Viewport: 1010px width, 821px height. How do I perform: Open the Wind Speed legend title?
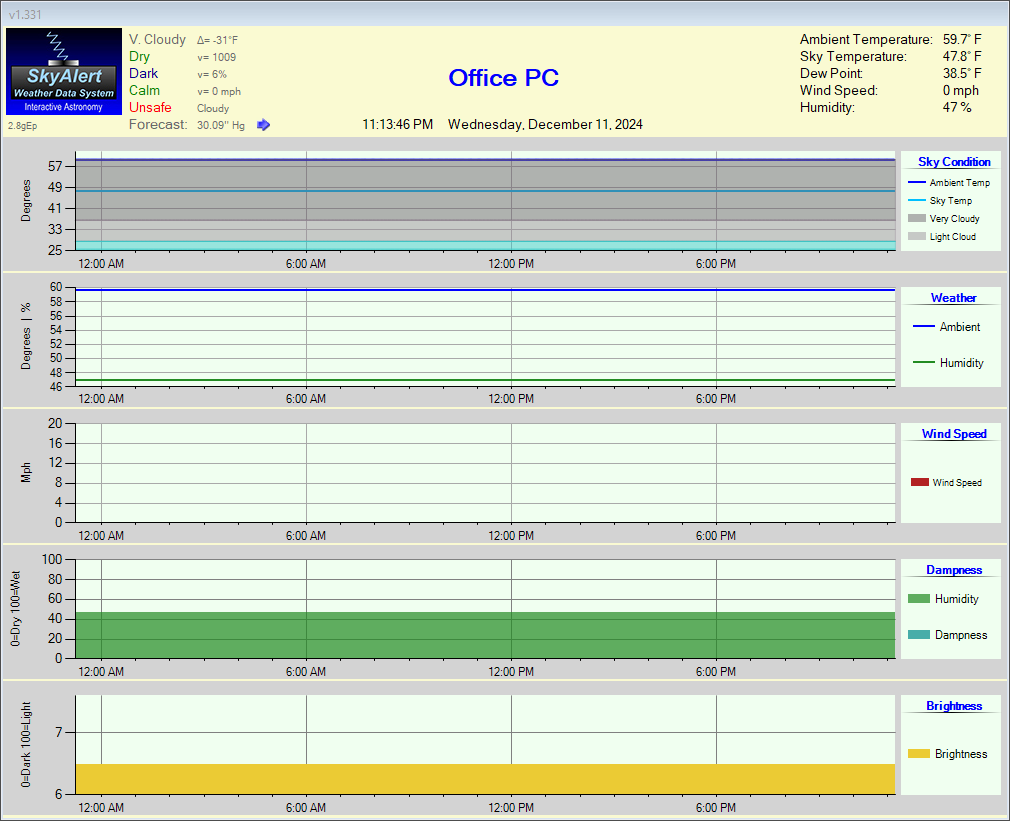point(953,434)
